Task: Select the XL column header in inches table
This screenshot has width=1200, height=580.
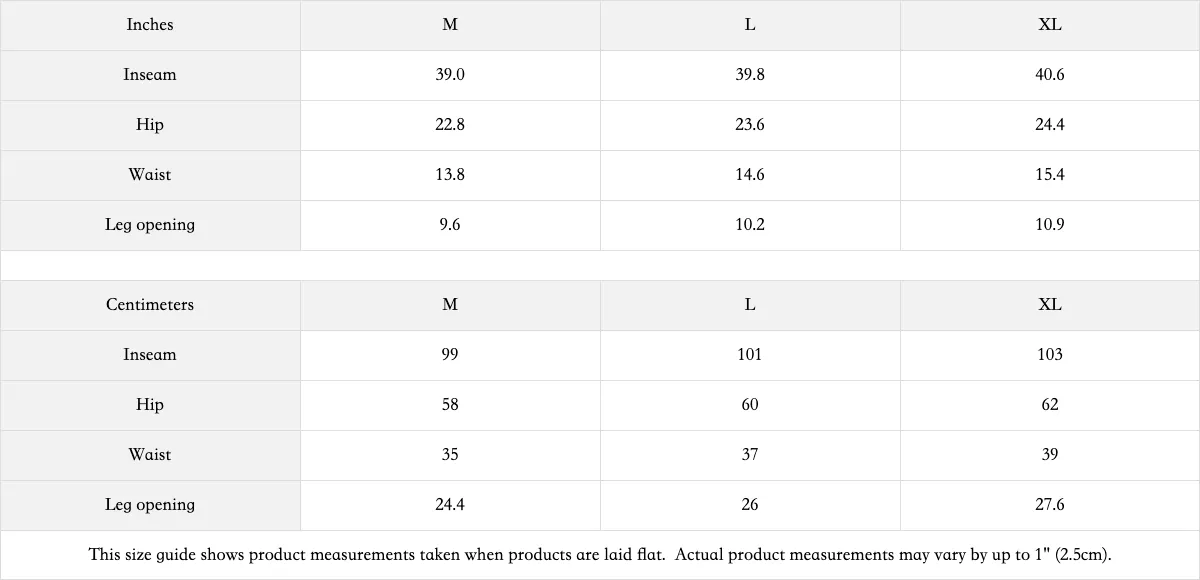Action: coord(1050,25)
